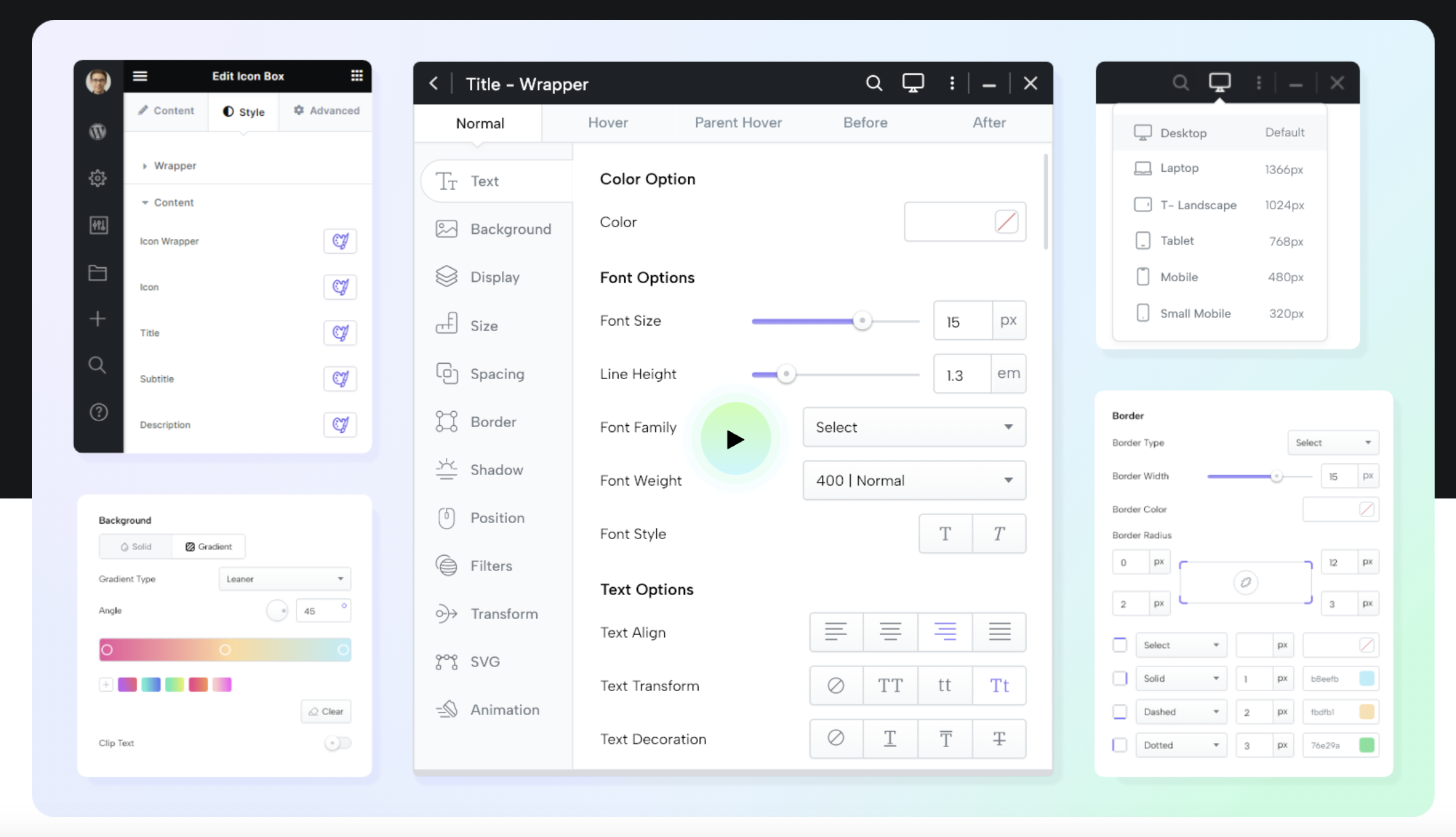Enable the checkbox next to Dotted border

[x=1120, y=745]
